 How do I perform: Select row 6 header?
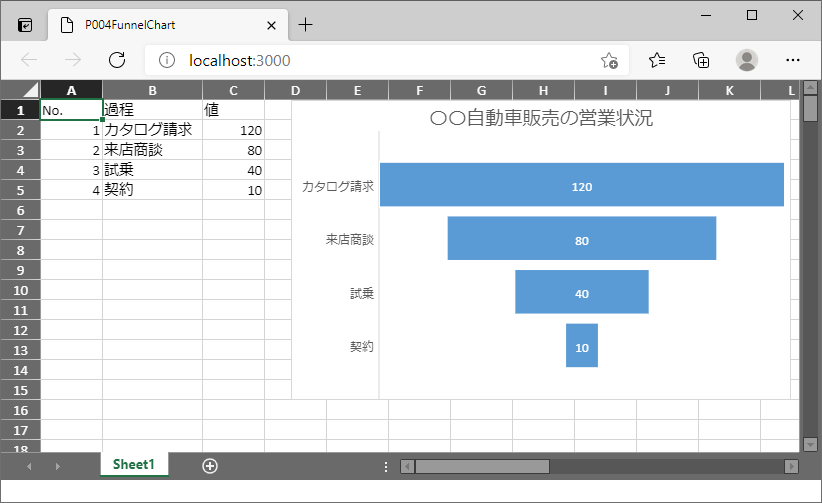(x=20, y=210)
